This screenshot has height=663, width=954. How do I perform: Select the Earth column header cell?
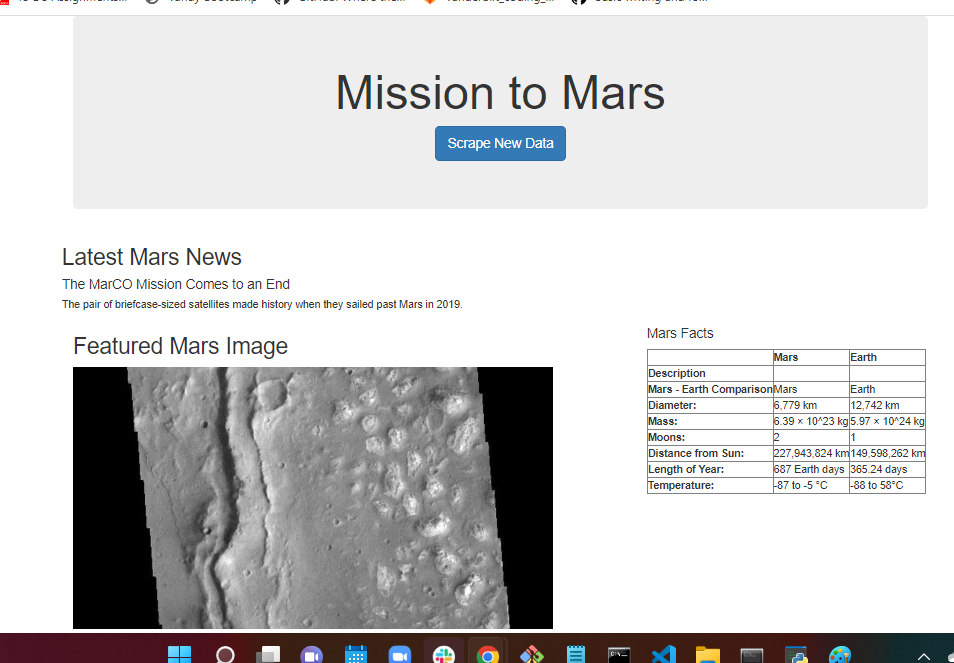887,357
